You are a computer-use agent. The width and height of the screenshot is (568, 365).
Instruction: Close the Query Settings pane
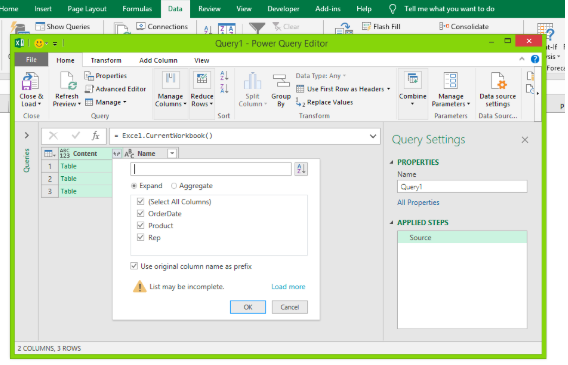tap(525, 140)
